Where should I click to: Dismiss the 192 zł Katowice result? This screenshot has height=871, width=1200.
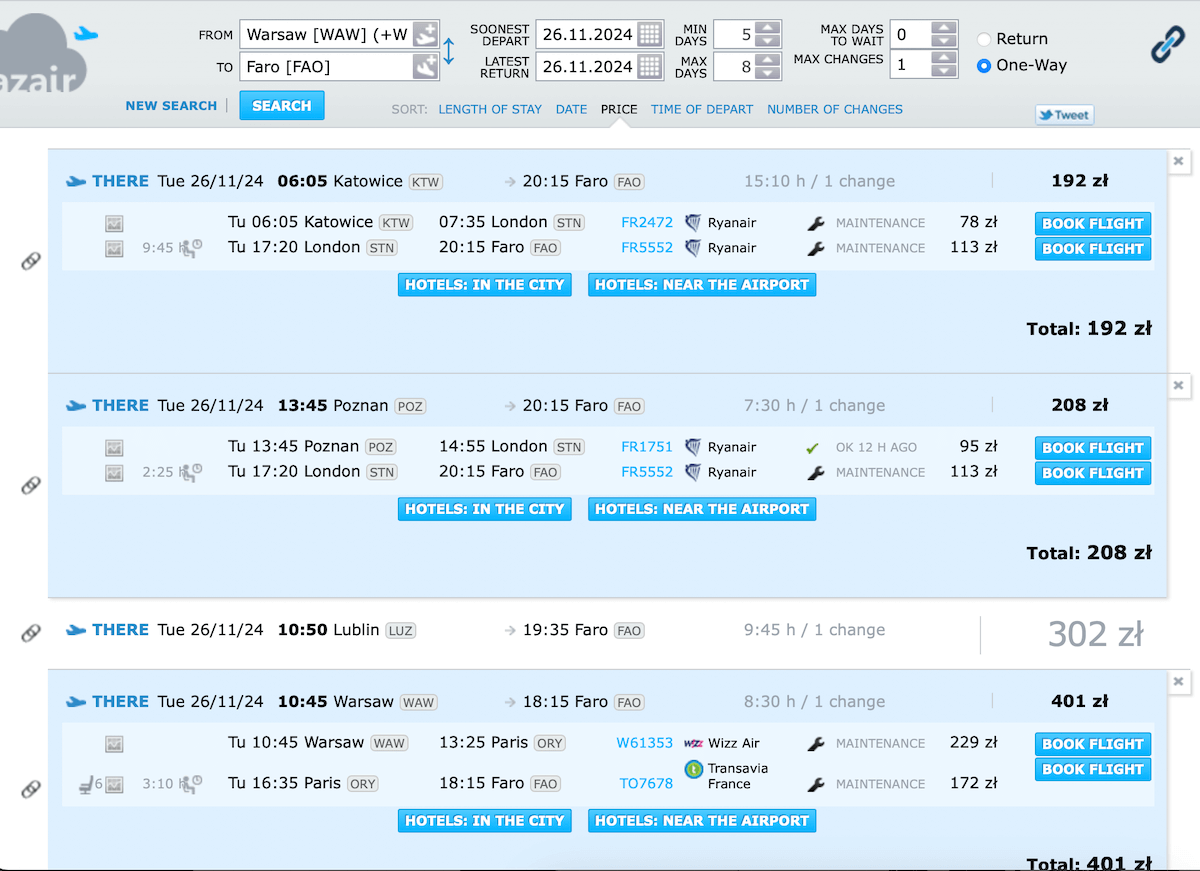pyautogui.click(x=1178, y=161)
